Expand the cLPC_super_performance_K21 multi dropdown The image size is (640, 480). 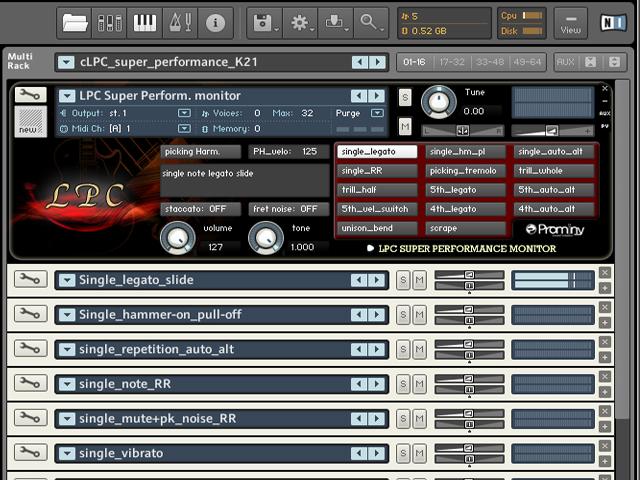pyautogui.click(x=66, y=62)
